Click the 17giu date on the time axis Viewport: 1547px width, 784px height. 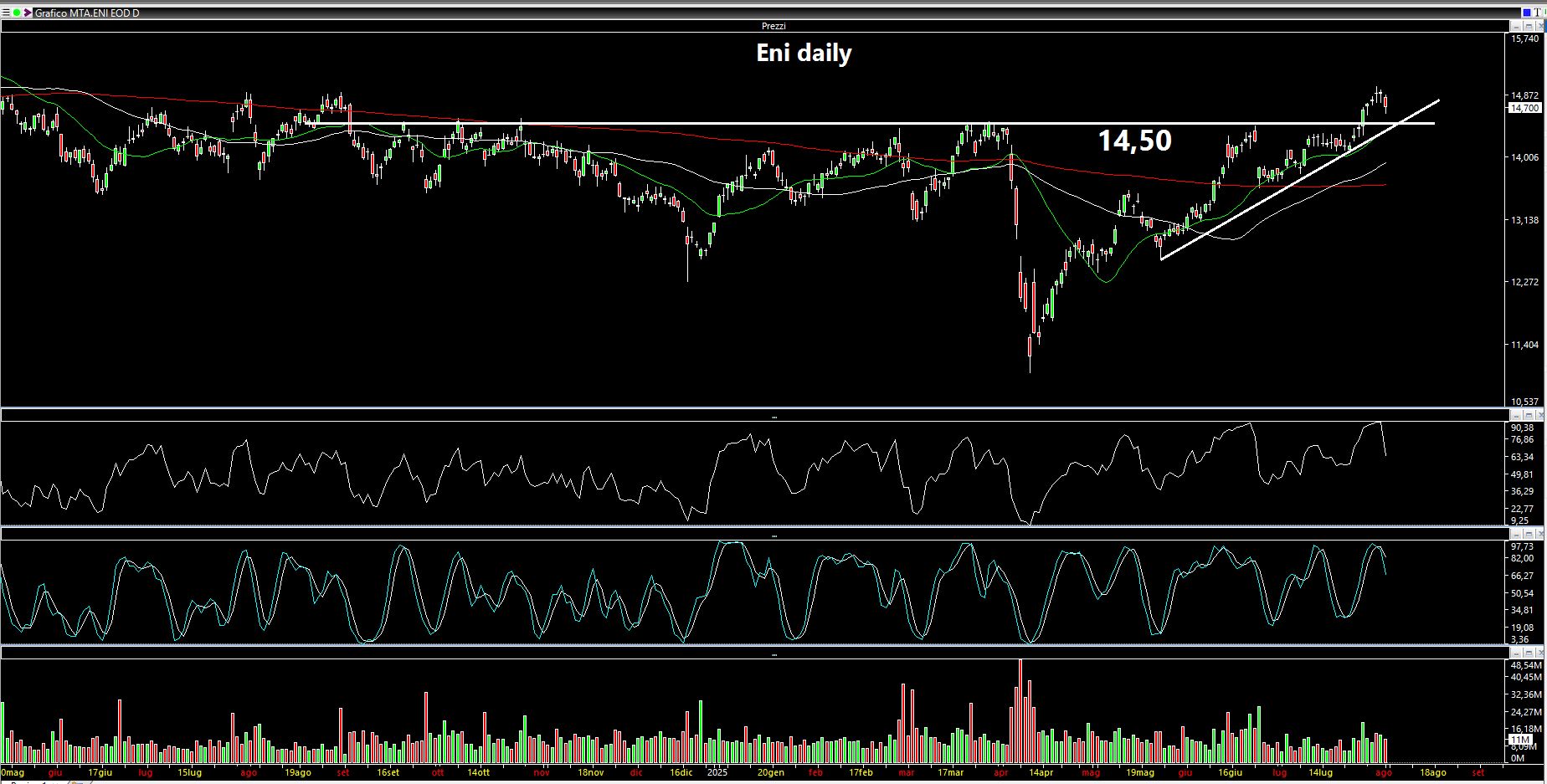coord(100,772)
